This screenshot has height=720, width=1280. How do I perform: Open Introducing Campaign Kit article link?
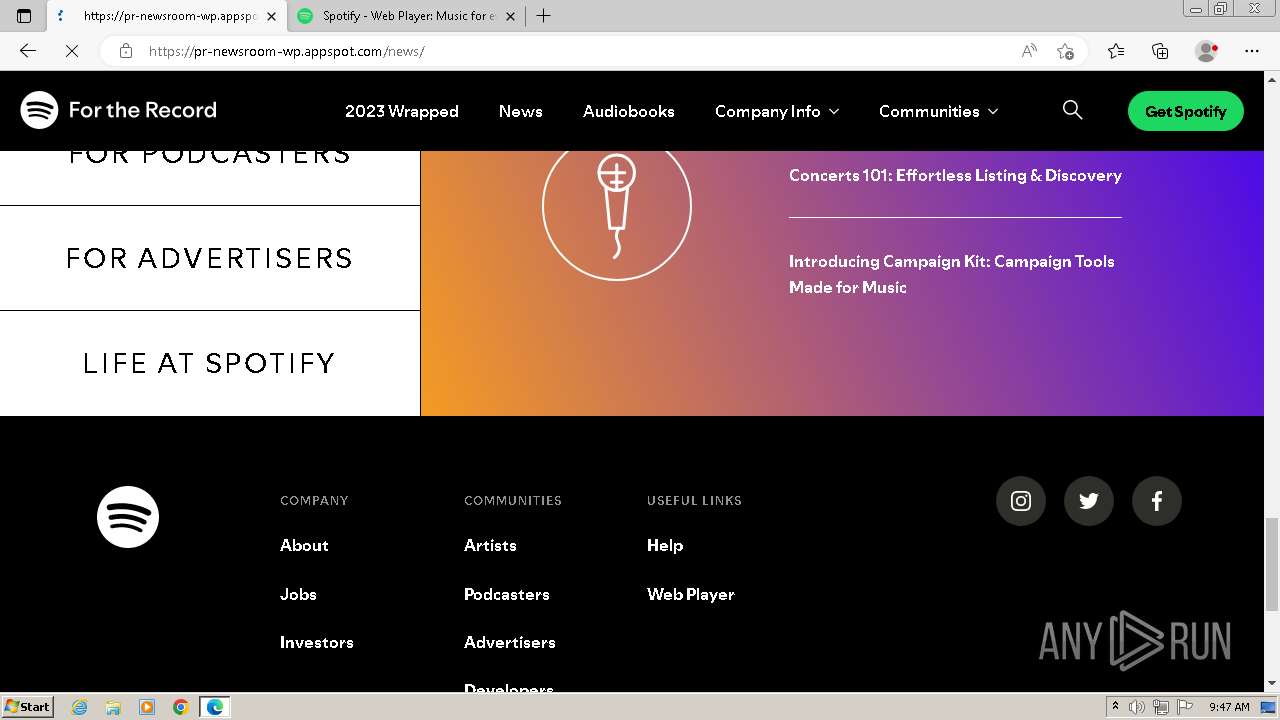[x=951, y=274]
